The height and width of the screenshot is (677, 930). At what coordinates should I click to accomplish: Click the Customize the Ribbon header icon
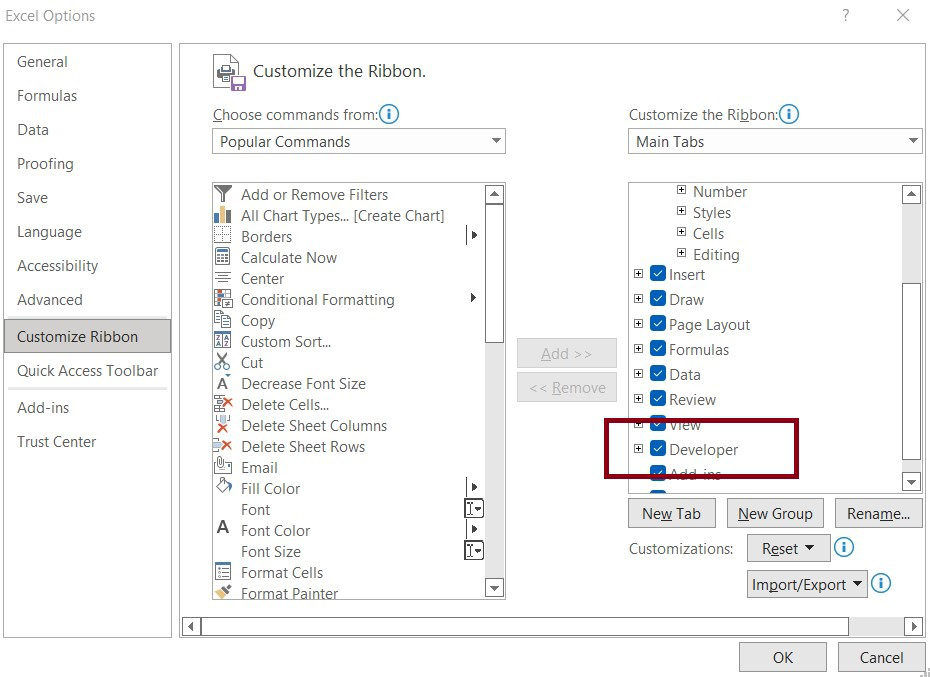[x=229, y=72]
